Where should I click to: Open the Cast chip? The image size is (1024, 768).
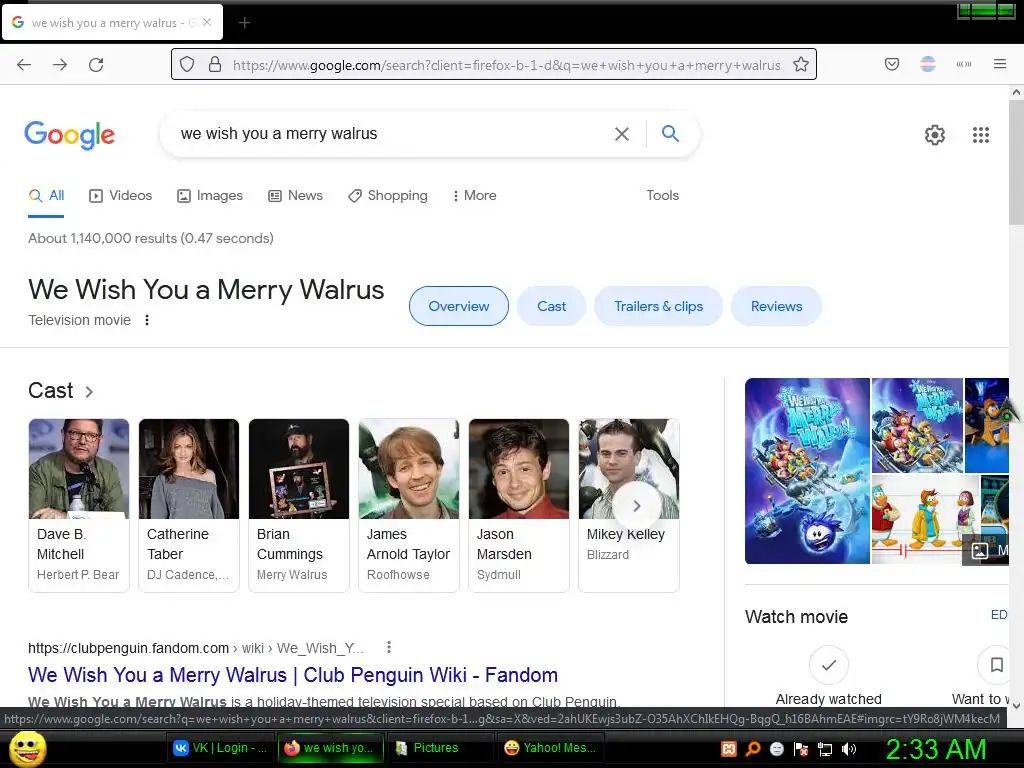[x=551, y=306]
